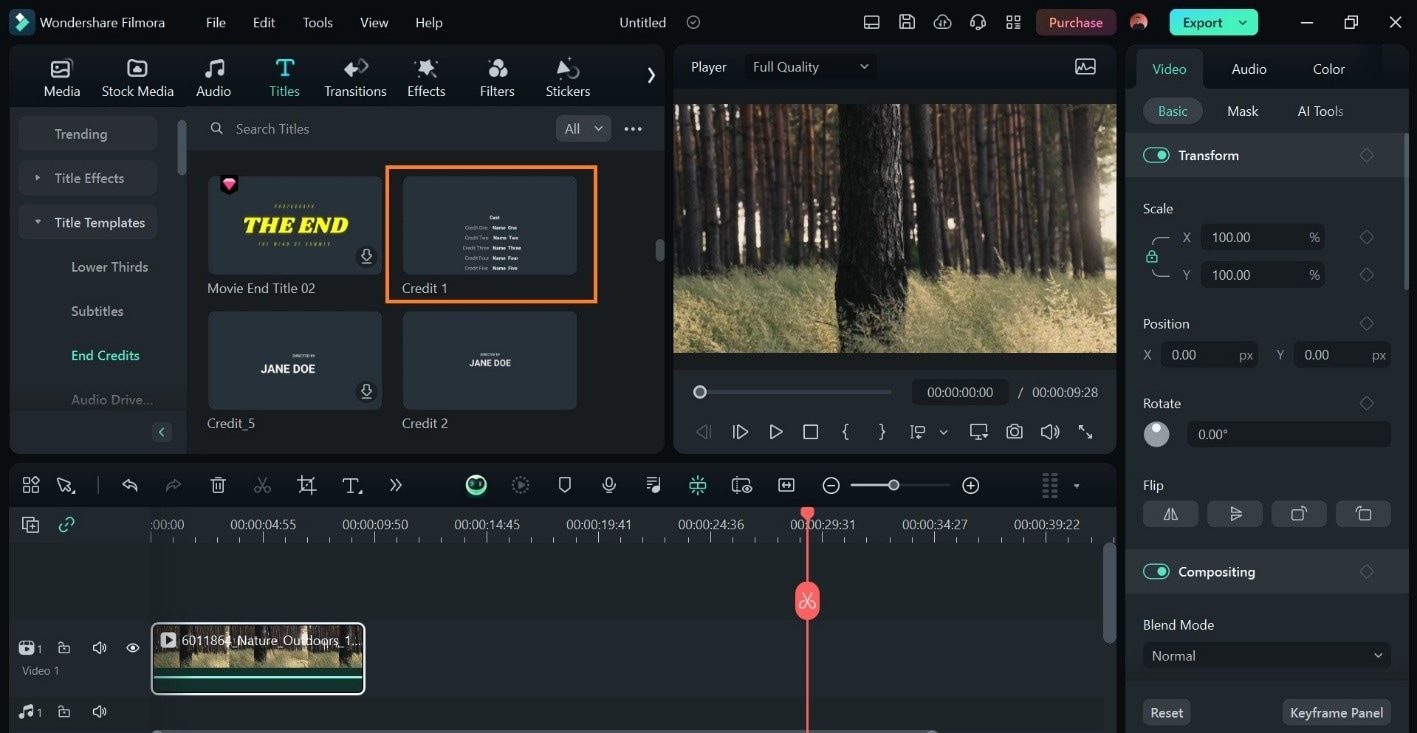This screenshot has height=733, width=1417.
Task: Open the player scope view icon
Action: tap(1085, 67)
